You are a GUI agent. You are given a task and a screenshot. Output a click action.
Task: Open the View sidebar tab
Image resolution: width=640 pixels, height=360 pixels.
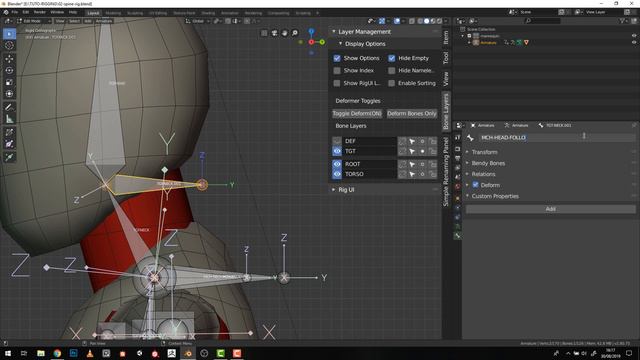446,78
